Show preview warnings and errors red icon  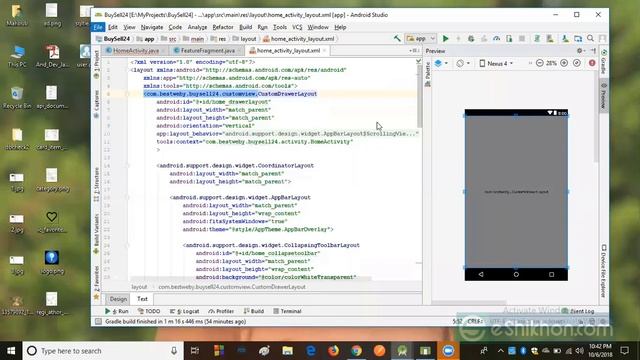click(x=592, y=63)
